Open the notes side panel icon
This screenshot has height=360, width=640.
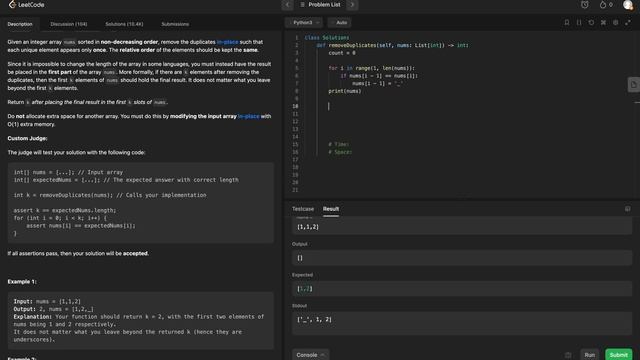pyautogui.click(x=633, y=85)
